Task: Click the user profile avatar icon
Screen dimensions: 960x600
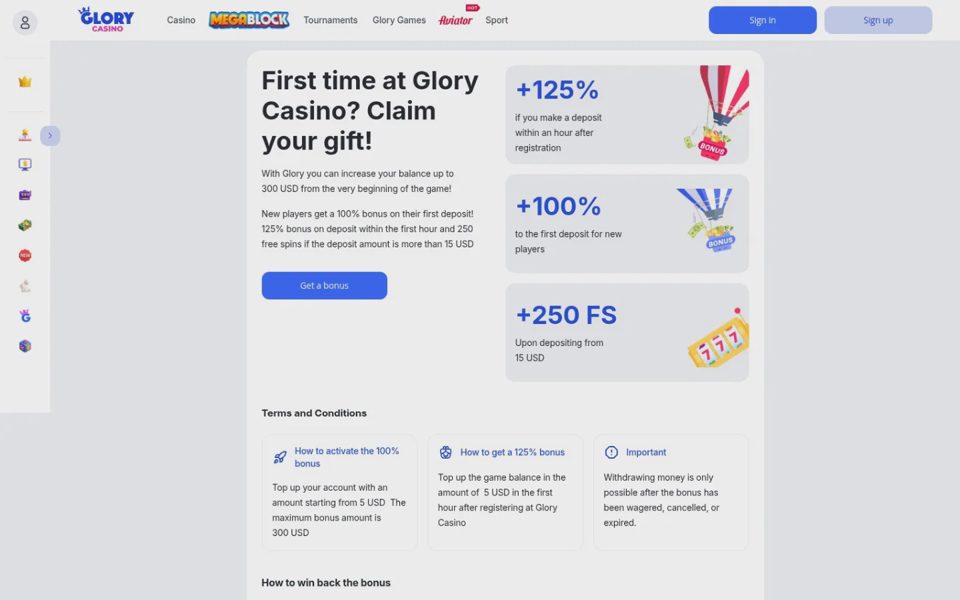Action: 25,23
